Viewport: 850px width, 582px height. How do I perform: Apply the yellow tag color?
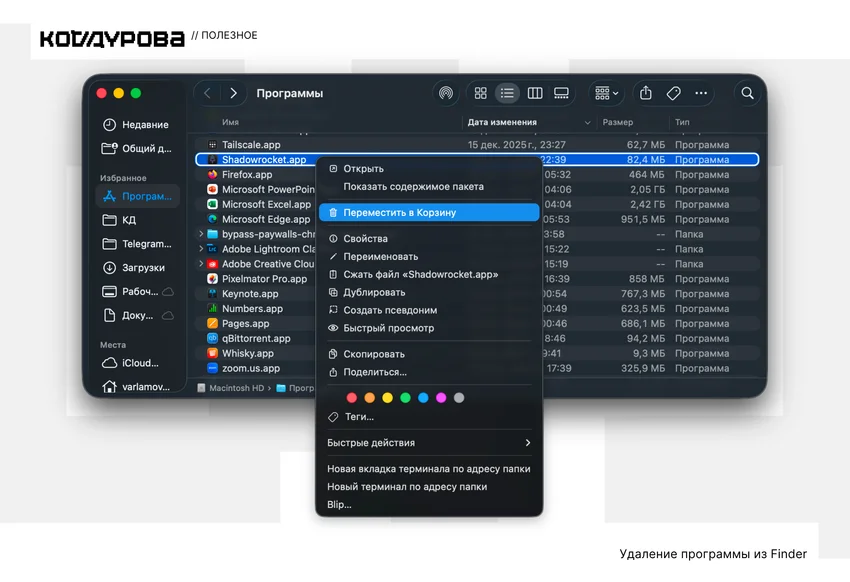click(388, 398)
